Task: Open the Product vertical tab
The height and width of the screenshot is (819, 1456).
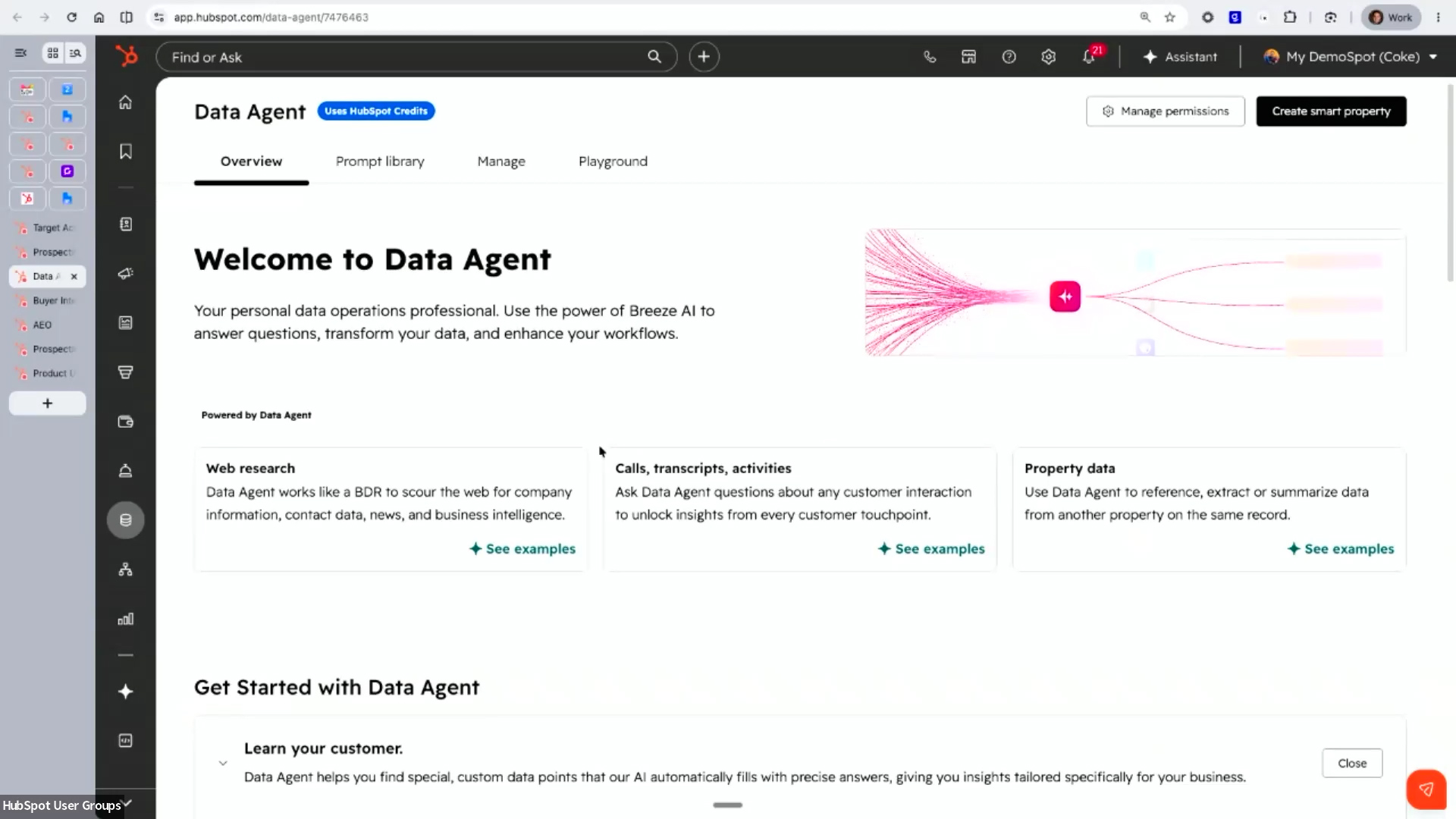Action: pyautogui.click(x=47, y=373)
